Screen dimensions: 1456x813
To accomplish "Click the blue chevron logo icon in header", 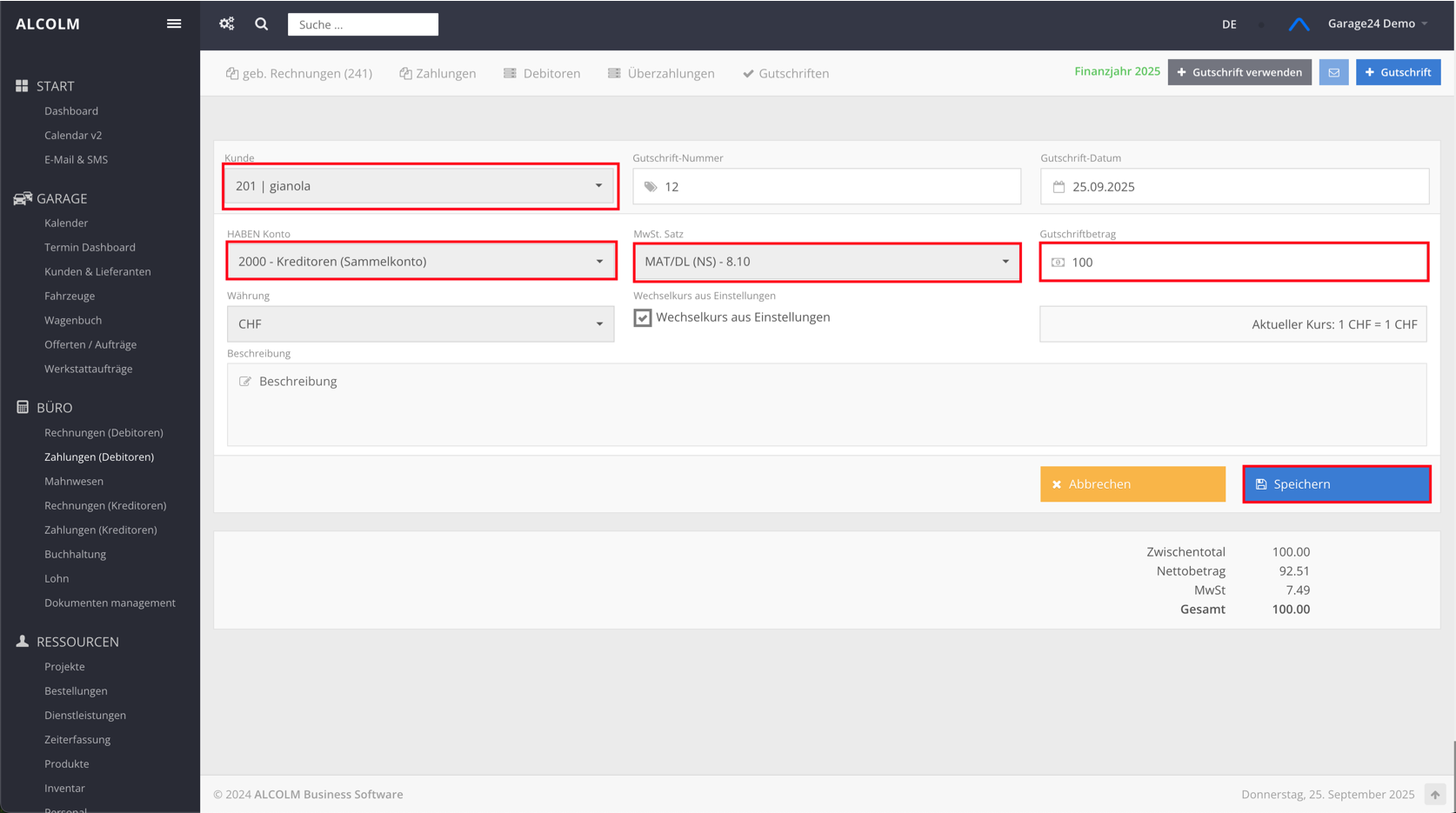I will (x=1299, y=24).
